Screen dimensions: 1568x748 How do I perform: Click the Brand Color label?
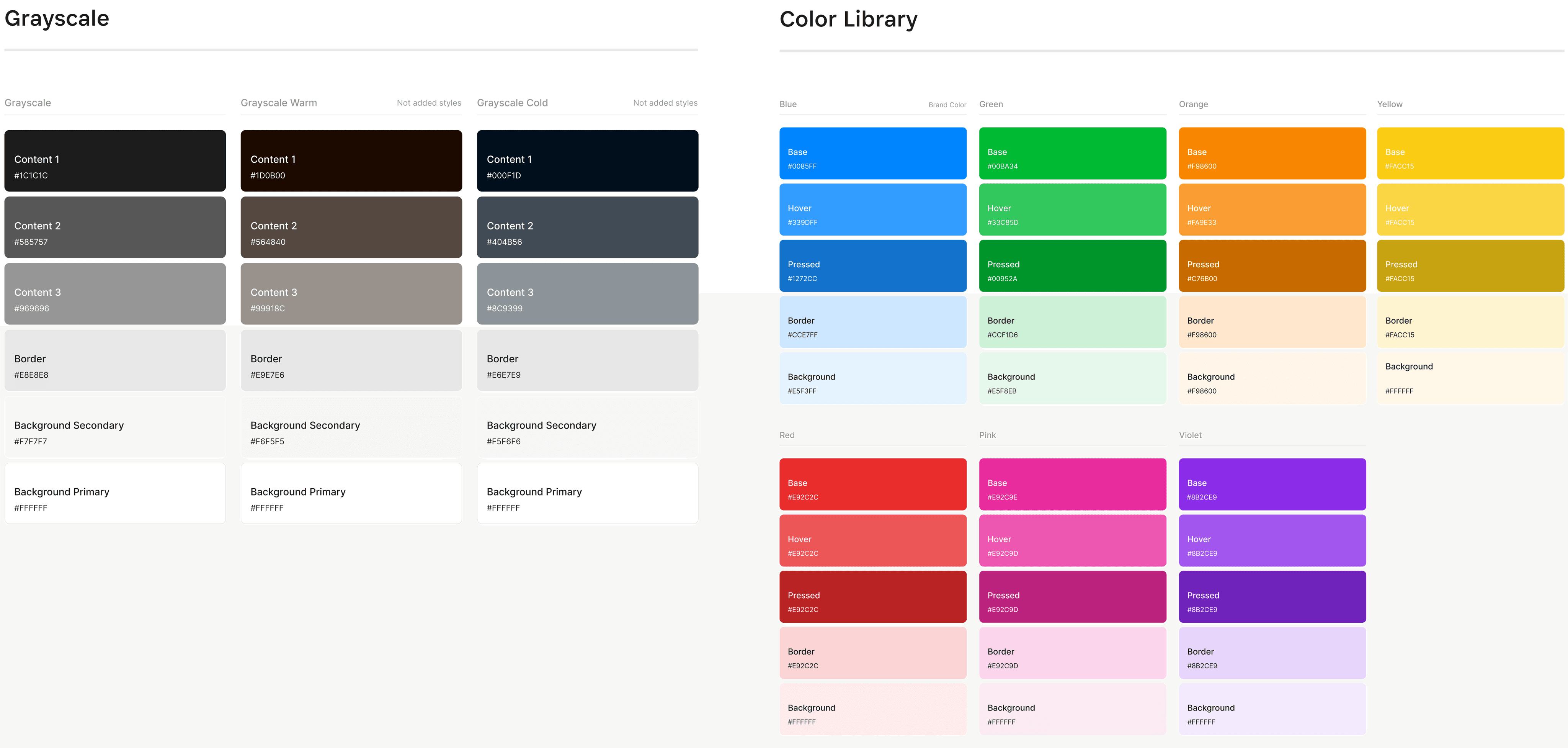[947, 105]
